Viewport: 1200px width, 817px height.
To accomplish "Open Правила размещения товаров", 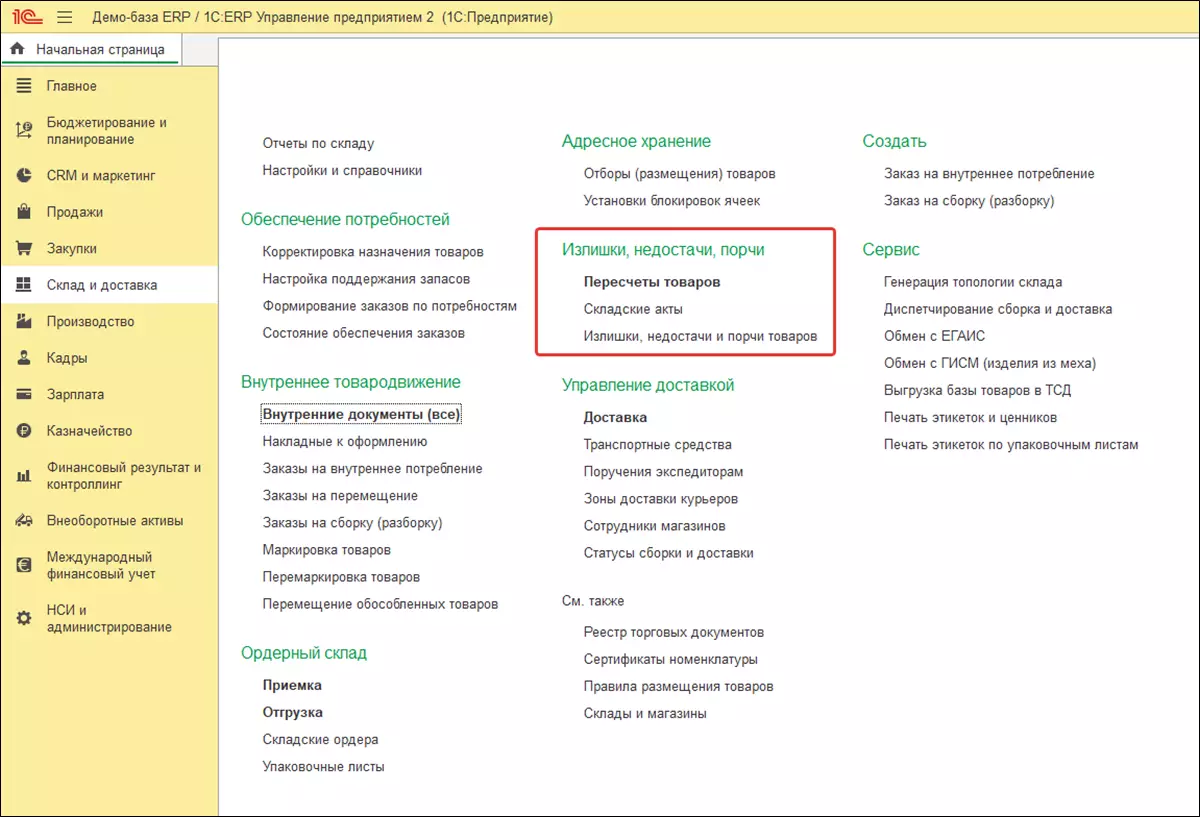I will point(678,687).
